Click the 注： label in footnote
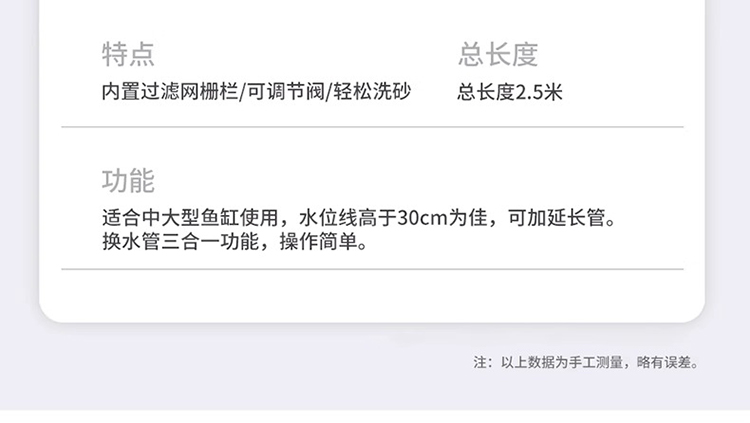Viewport: 750px width, 423px height. pyautogui.click(x=483, y=362)
